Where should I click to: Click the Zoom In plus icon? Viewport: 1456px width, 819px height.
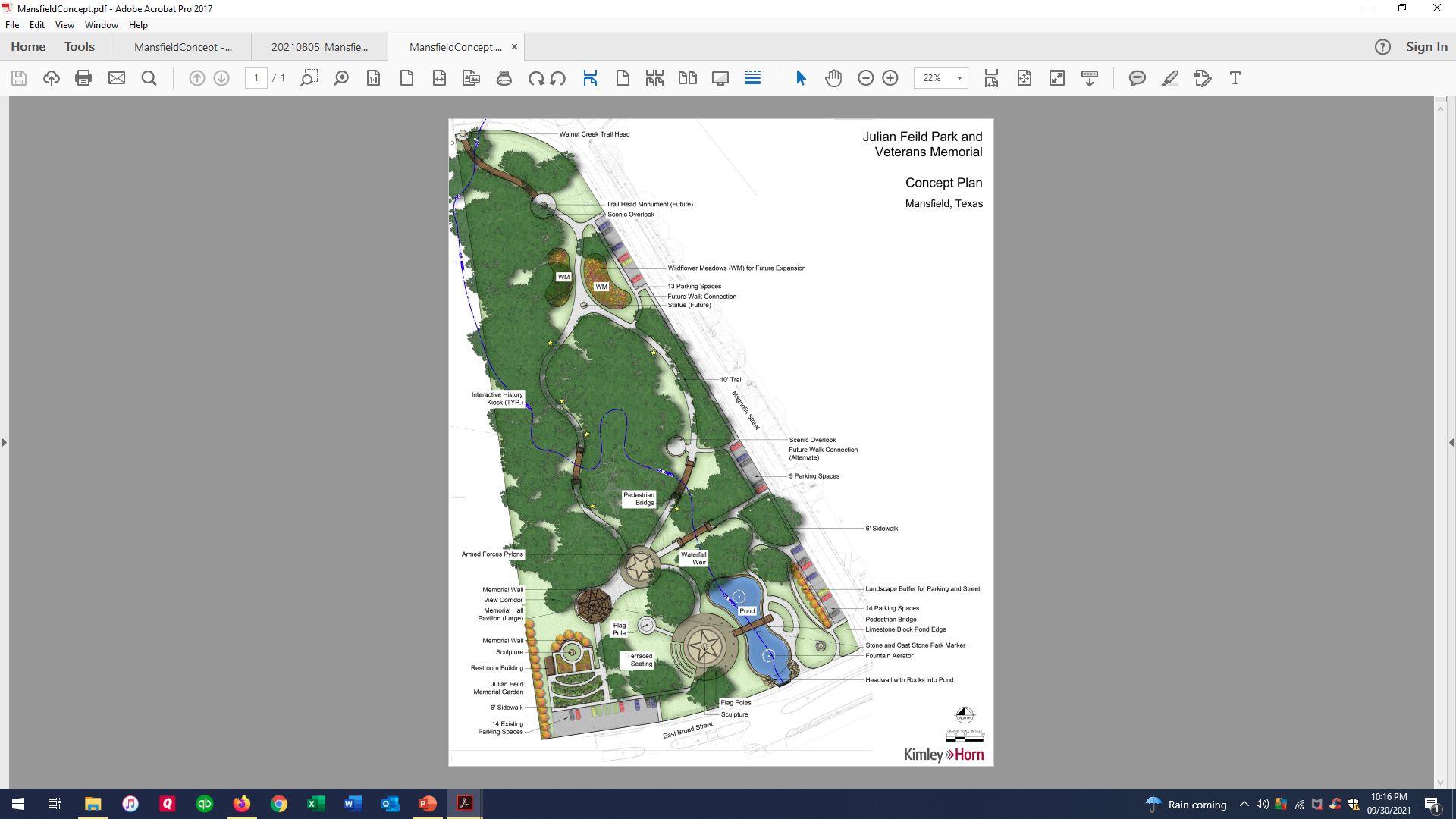[x=890, y=78]
